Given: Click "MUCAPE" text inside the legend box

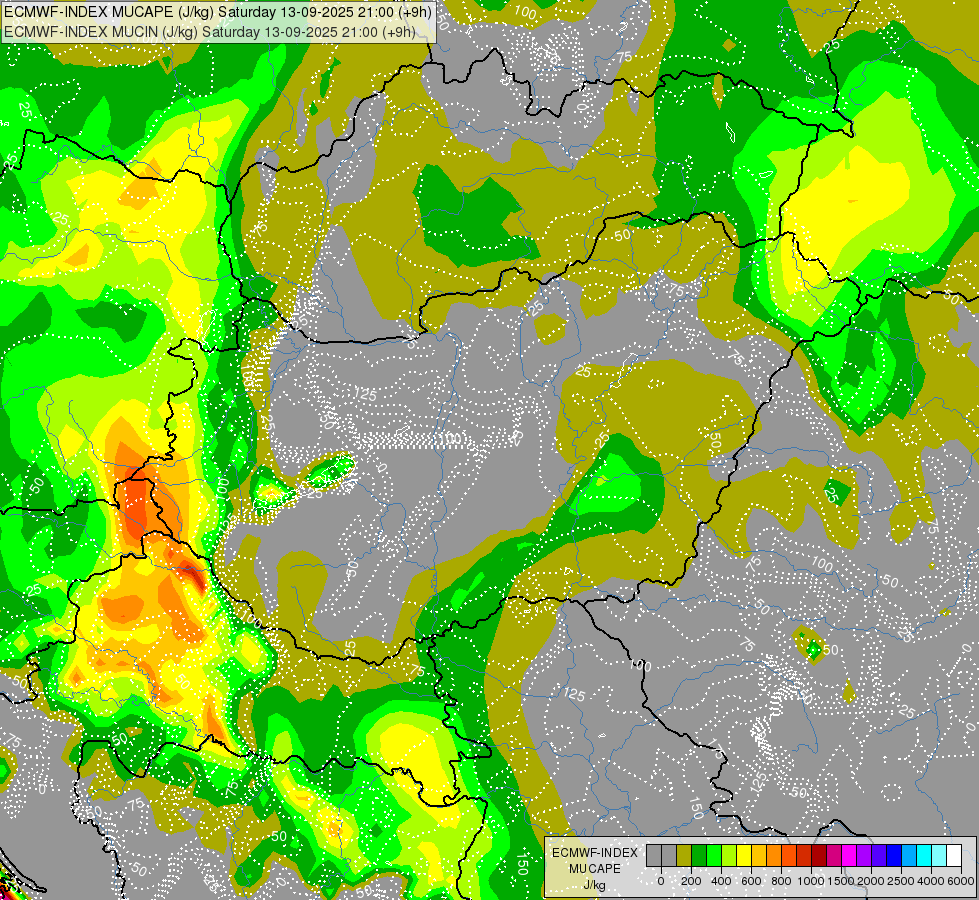Looking at the screenshot, I should (595, 869).
